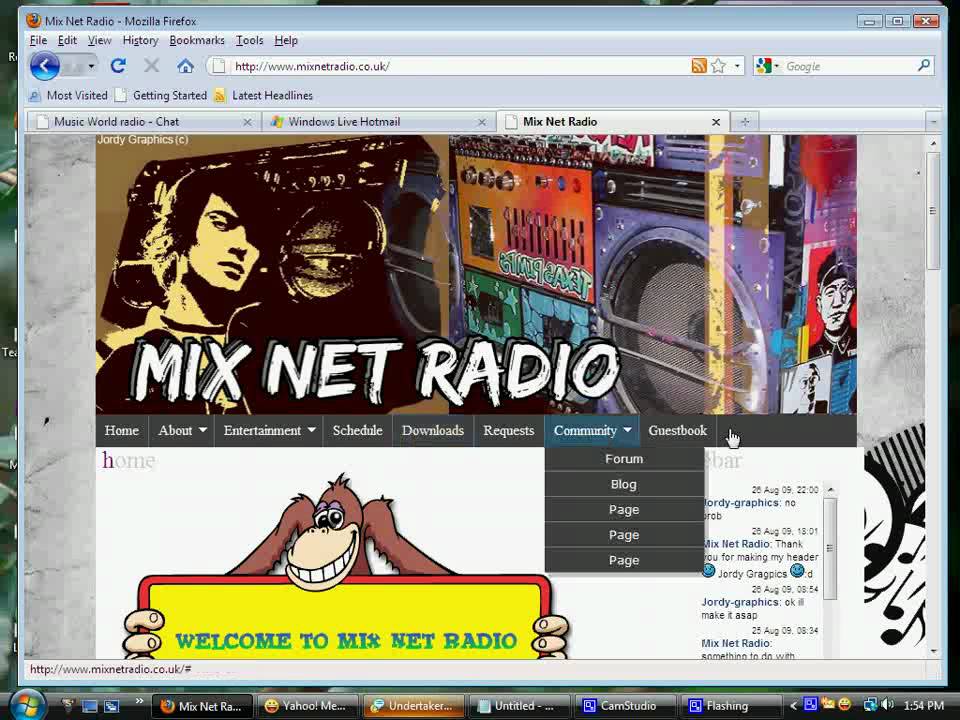Open Getting Started bookmark
Image resolution: width=960 pixels, height=720 pixels.
162,96
